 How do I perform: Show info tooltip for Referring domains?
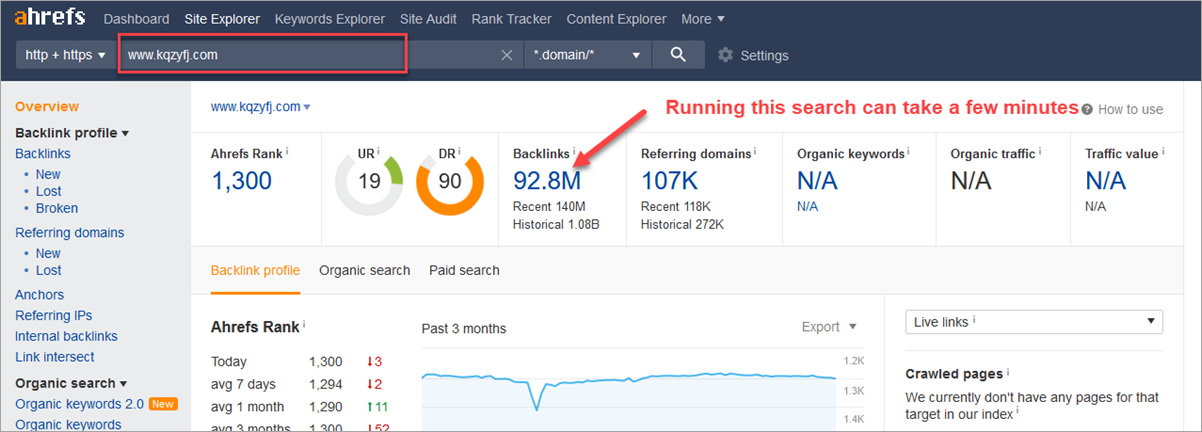pyautogui.click(x=756, y=152)
